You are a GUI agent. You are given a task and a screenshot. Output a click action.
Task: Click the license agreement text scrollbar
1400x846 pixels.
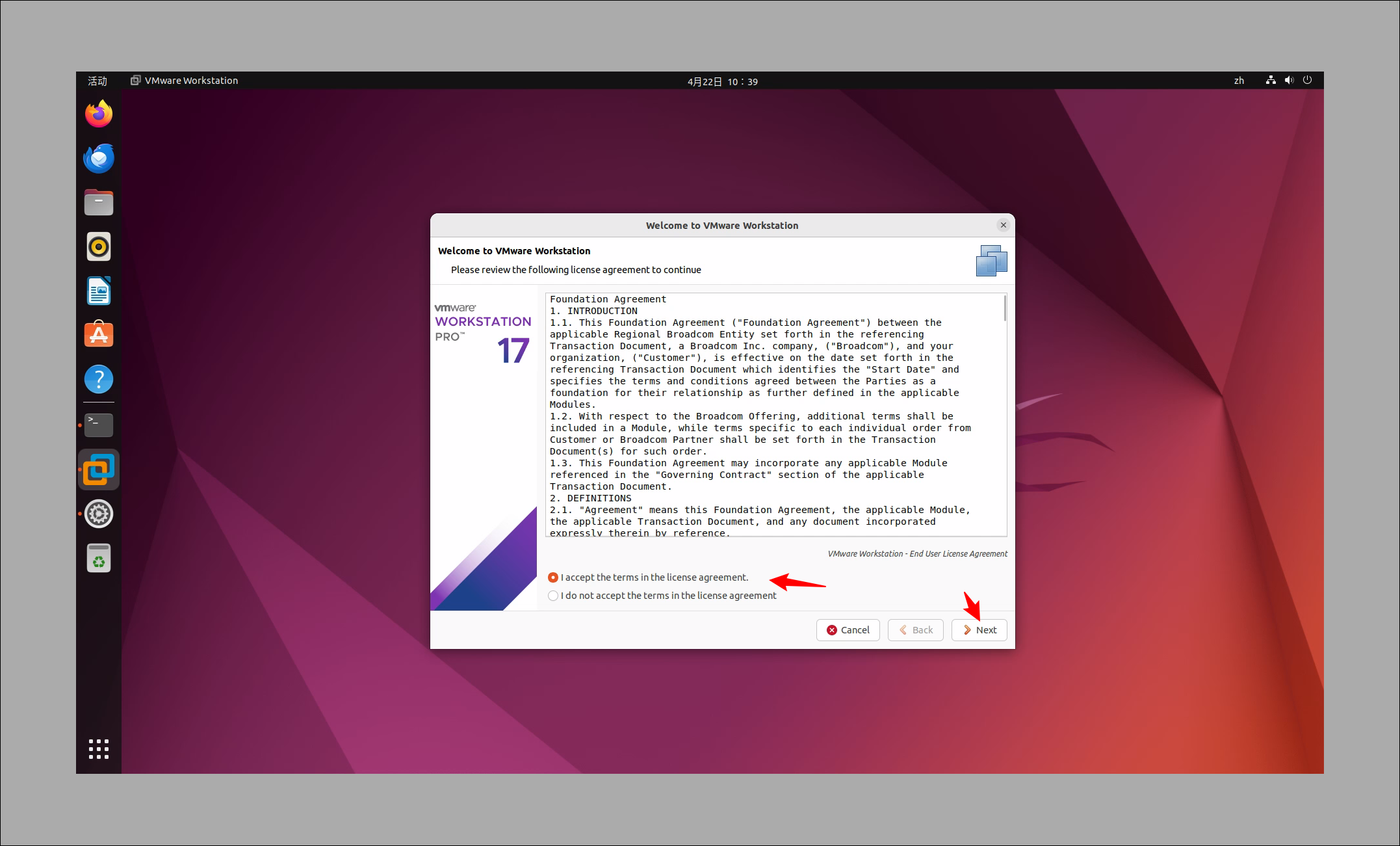(1005, 308)
